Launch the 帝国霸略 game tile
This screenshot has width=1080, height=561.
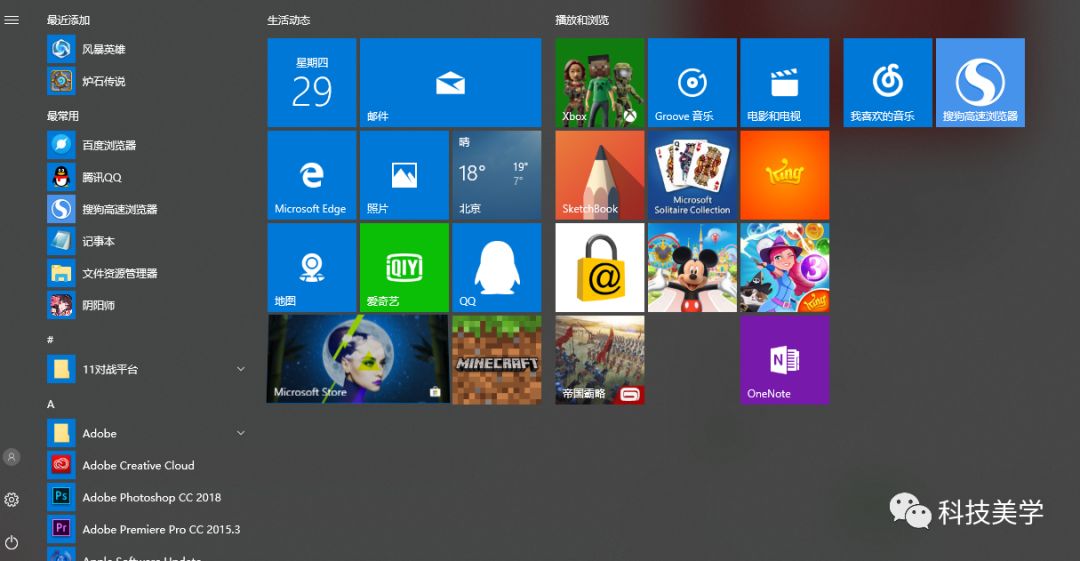(x=600, y=359)
